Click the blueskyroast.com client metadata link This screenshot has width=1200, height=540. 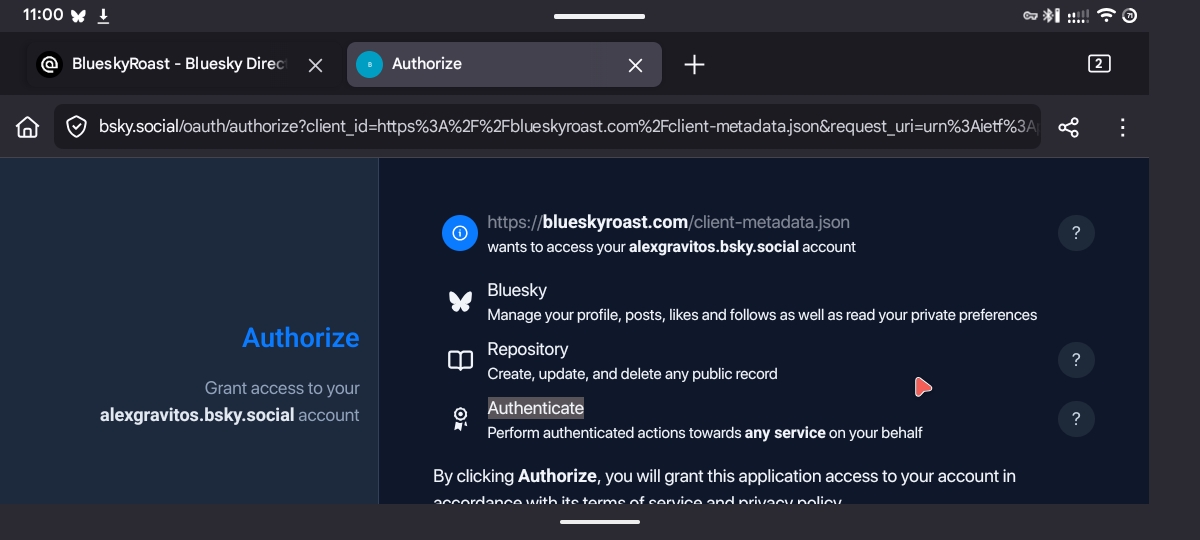pos(668,222)
